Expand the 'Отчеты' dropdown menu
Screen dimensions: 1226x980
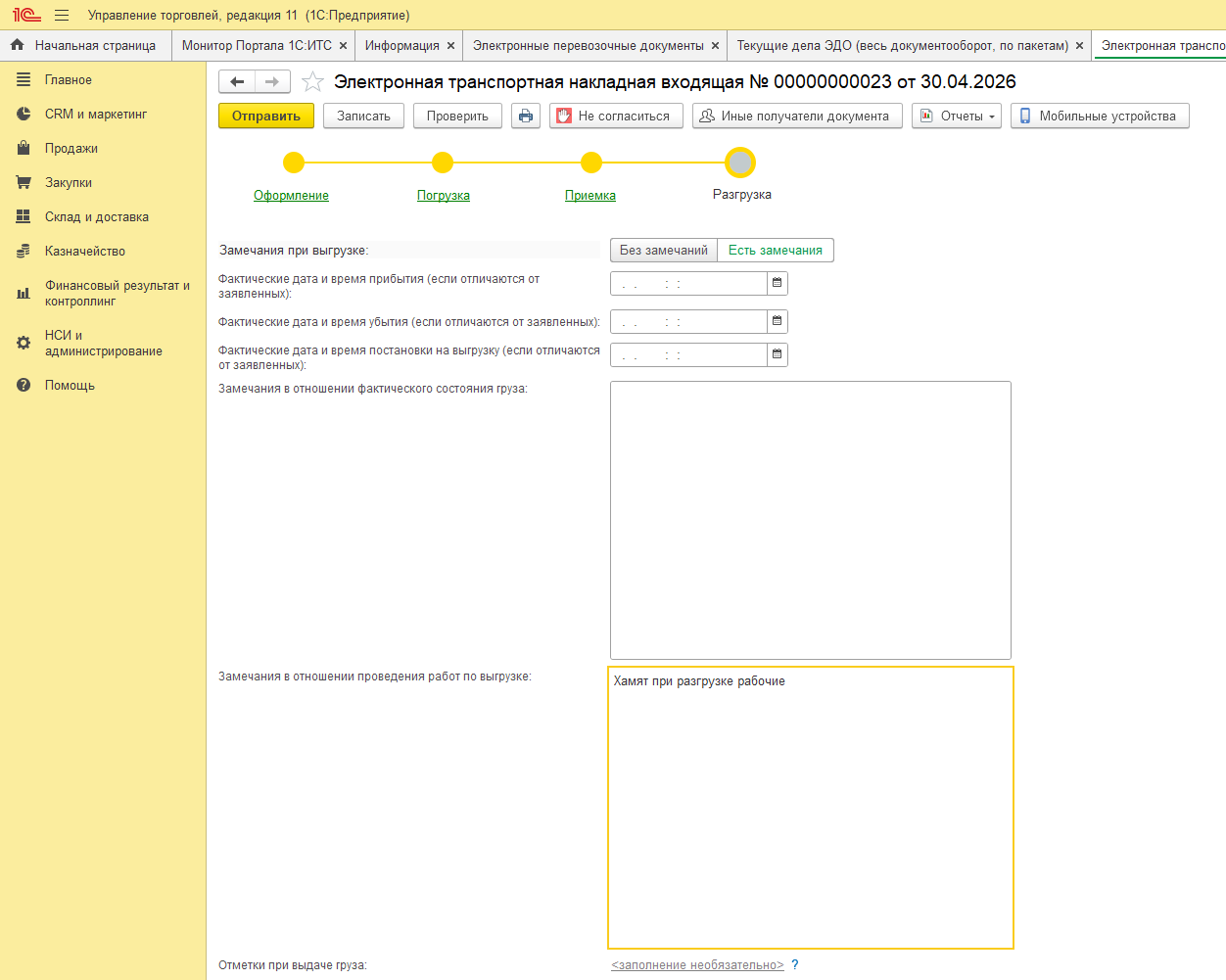pos(957,116)
